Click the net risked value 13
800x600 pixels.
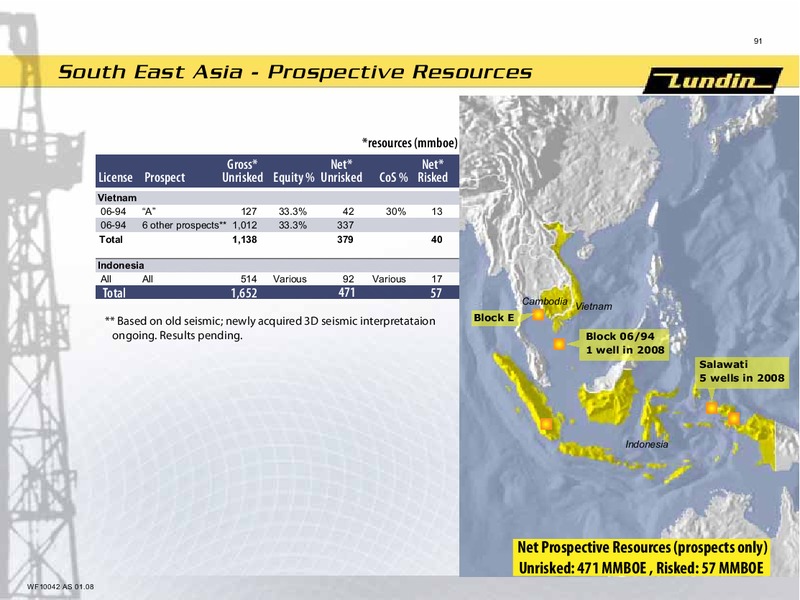coord(437,211)
